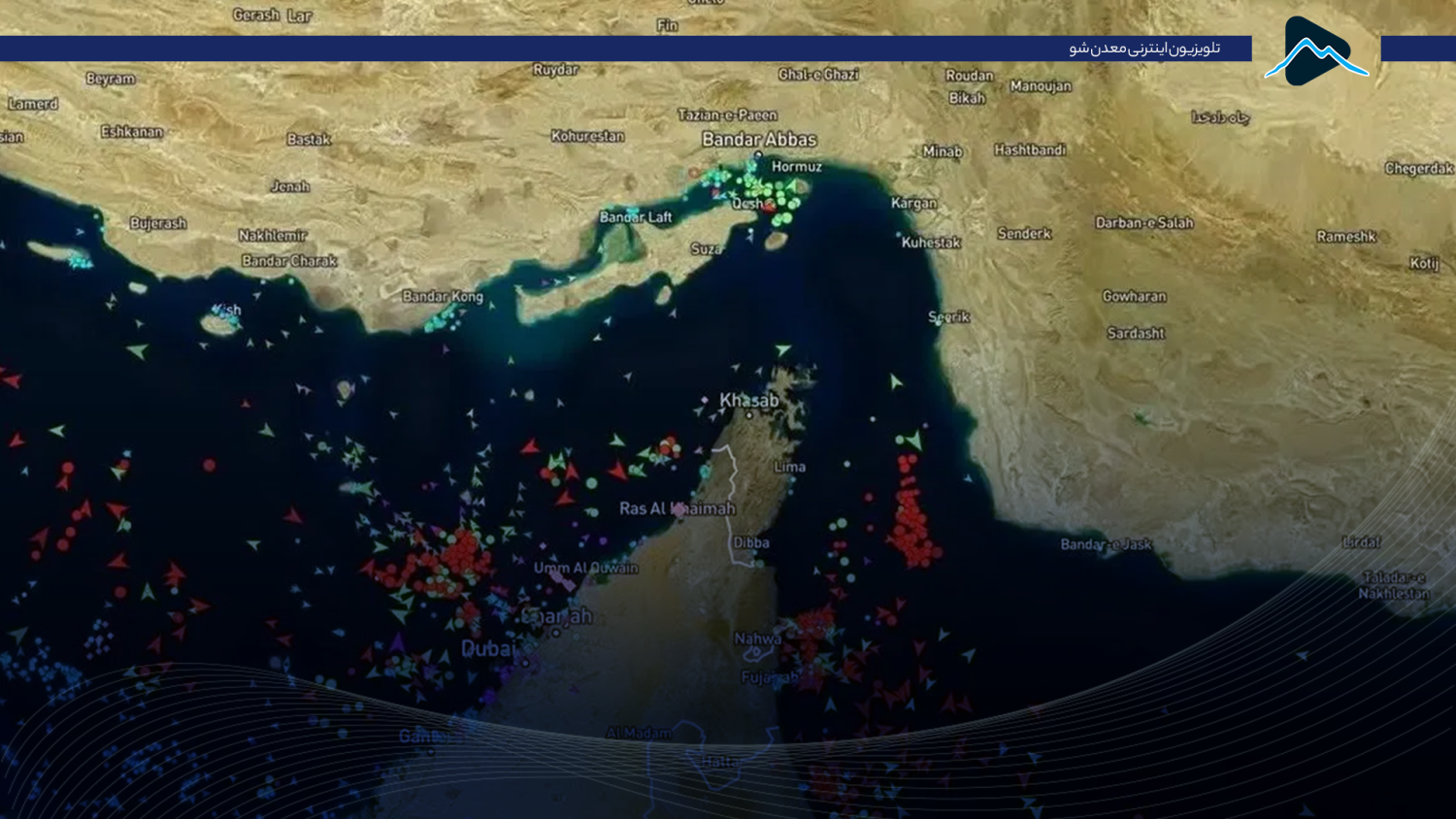Click the Bandar Abbas city label
Viewport: 1456px width, 819px height.
pos(759,140)
